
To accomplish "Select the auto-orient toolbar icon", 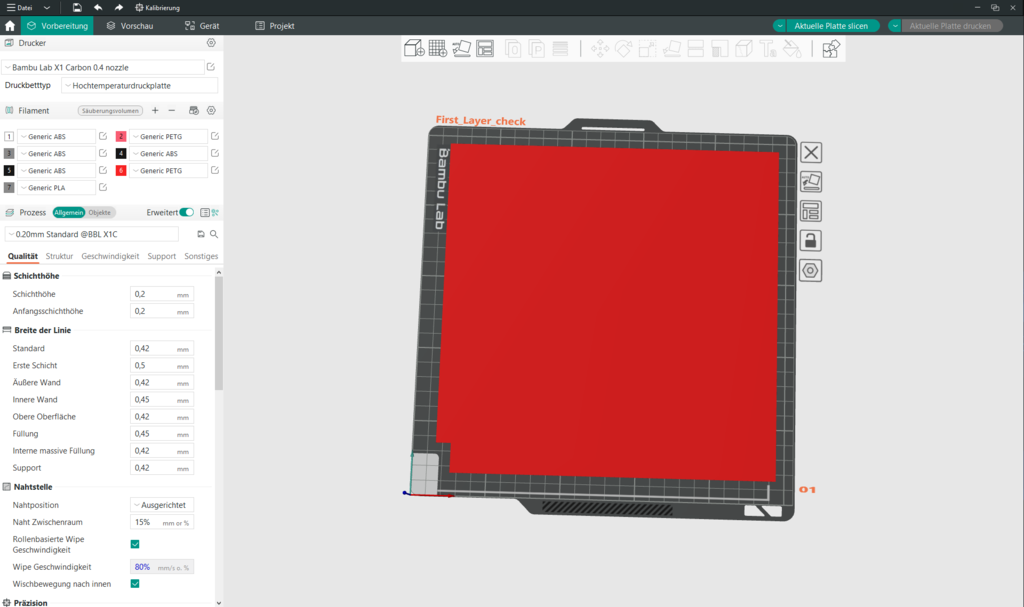I will [461, 47].
